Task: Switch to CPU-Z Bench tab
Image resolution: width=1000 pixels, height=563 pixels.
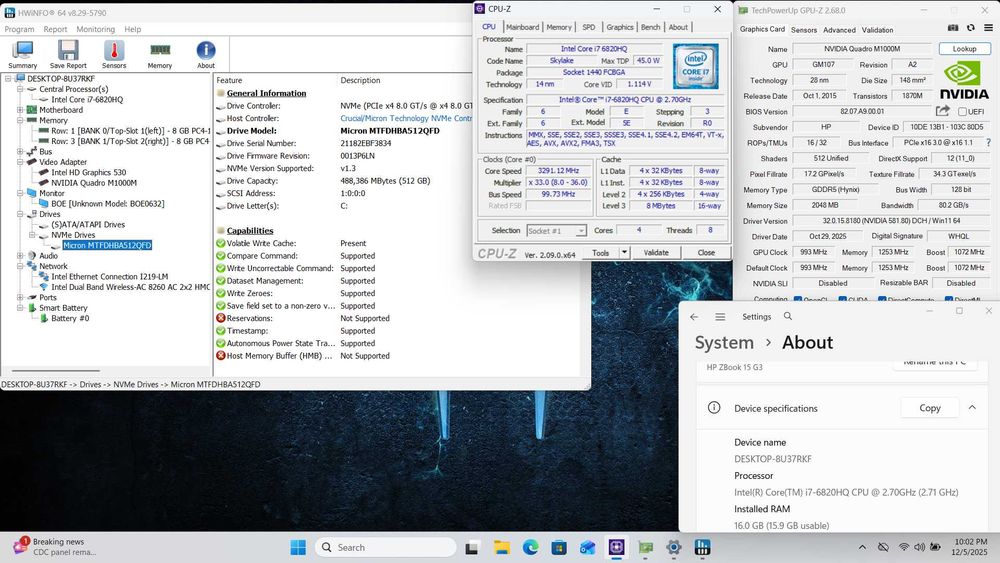Action: click(x=651, y=27)
